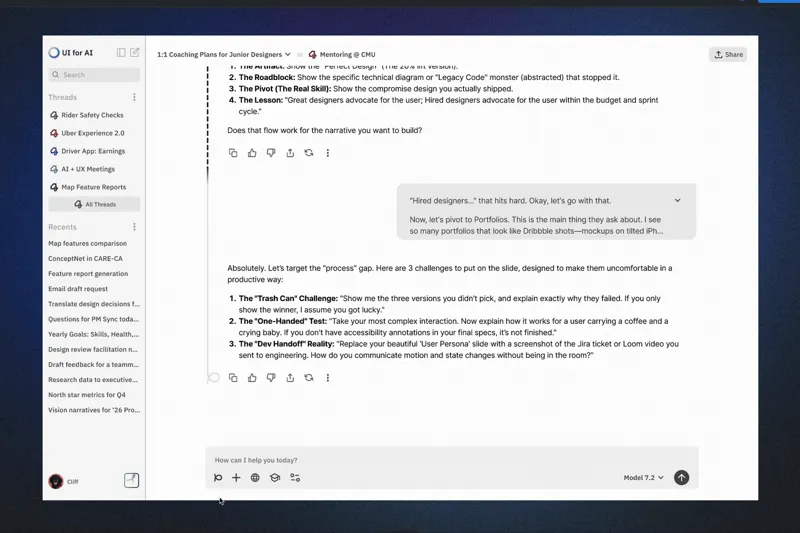The image size is (800, 533).
Task: Open Threads section options menu
Action: (x=134, y=97)
